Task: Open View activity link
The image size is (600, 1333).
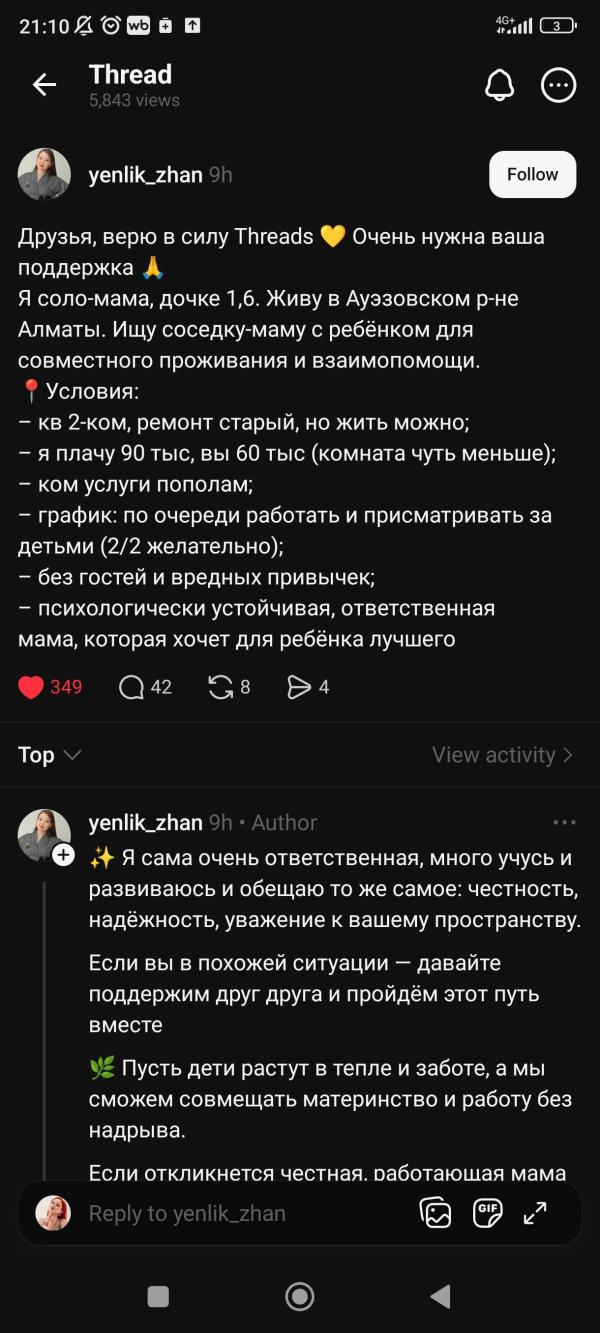Action: click(502, 755)
